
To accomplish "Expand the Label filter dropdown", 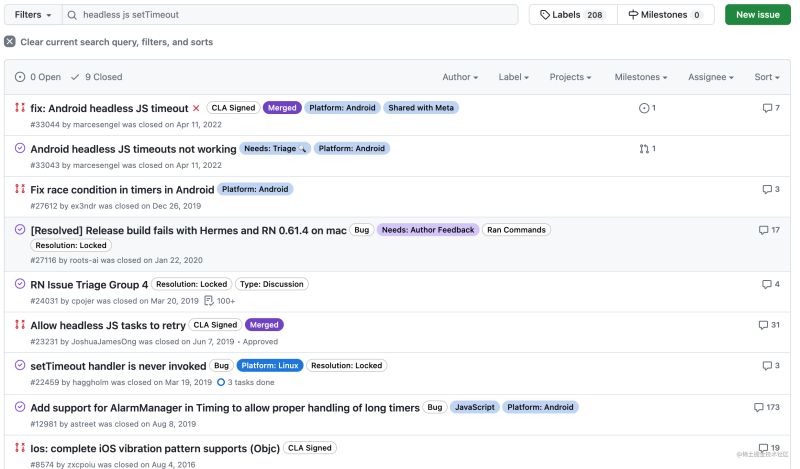I will (x=513, y=77).
